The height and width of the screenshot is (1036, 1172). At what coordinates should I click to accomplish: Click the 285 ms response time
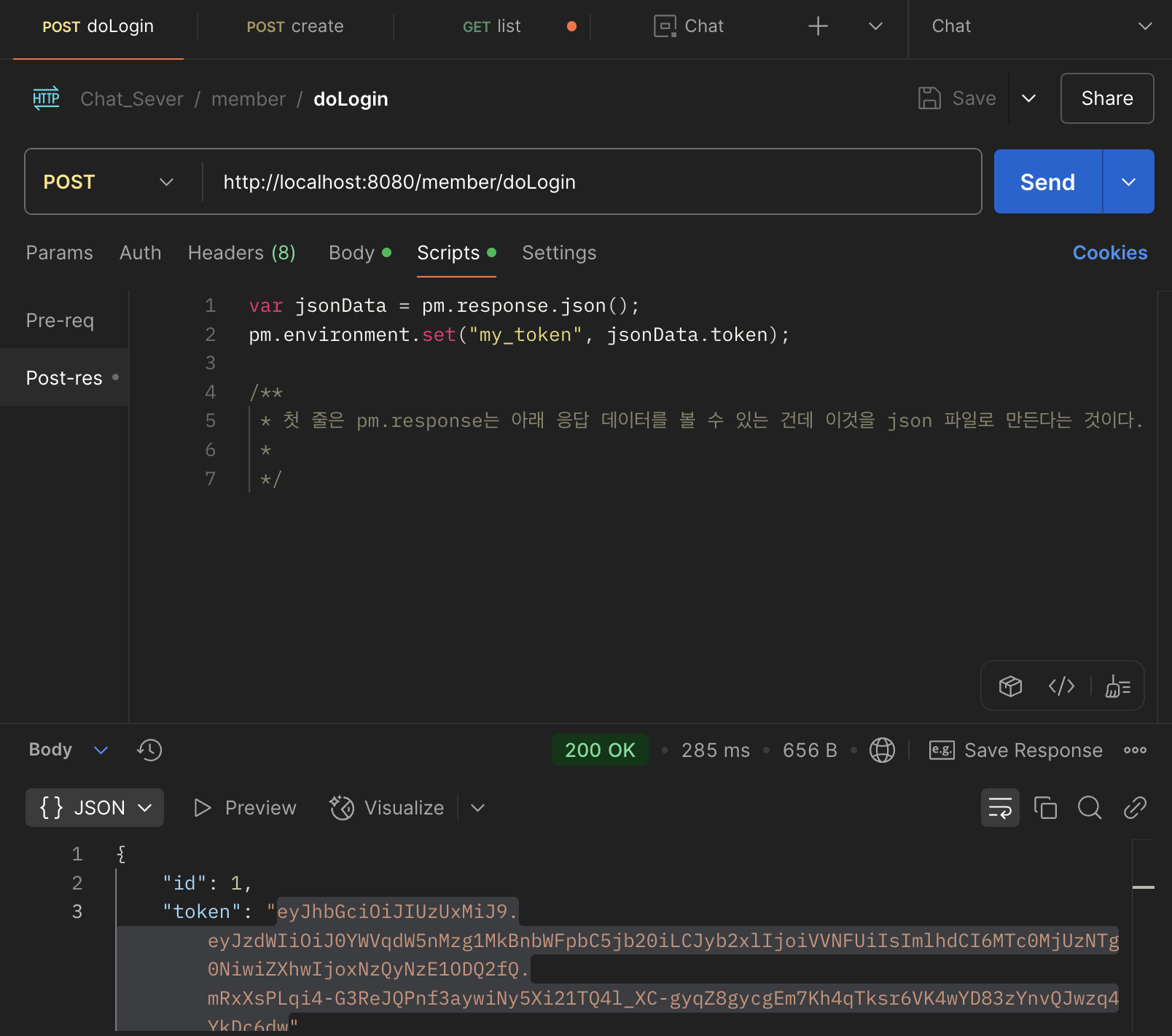click(x=716, y=750)
